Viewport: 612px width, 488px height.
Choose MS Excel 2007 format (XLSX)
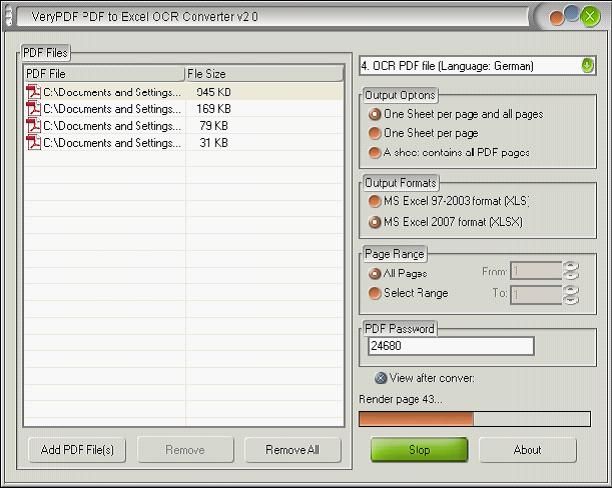(445, 222)
